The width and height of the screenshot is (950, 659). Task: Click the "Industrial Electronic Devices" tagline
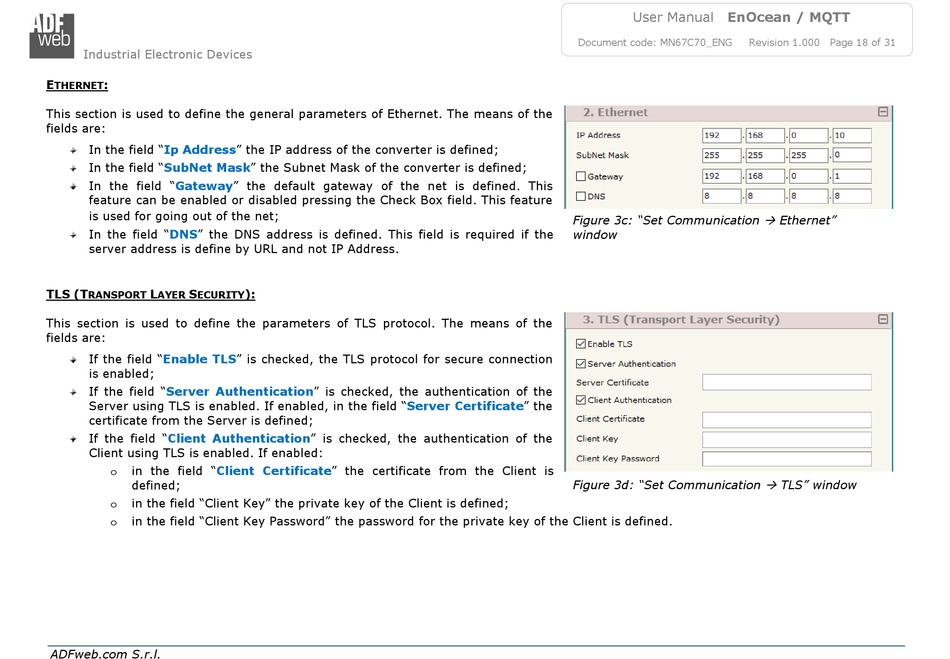[168, 55]
